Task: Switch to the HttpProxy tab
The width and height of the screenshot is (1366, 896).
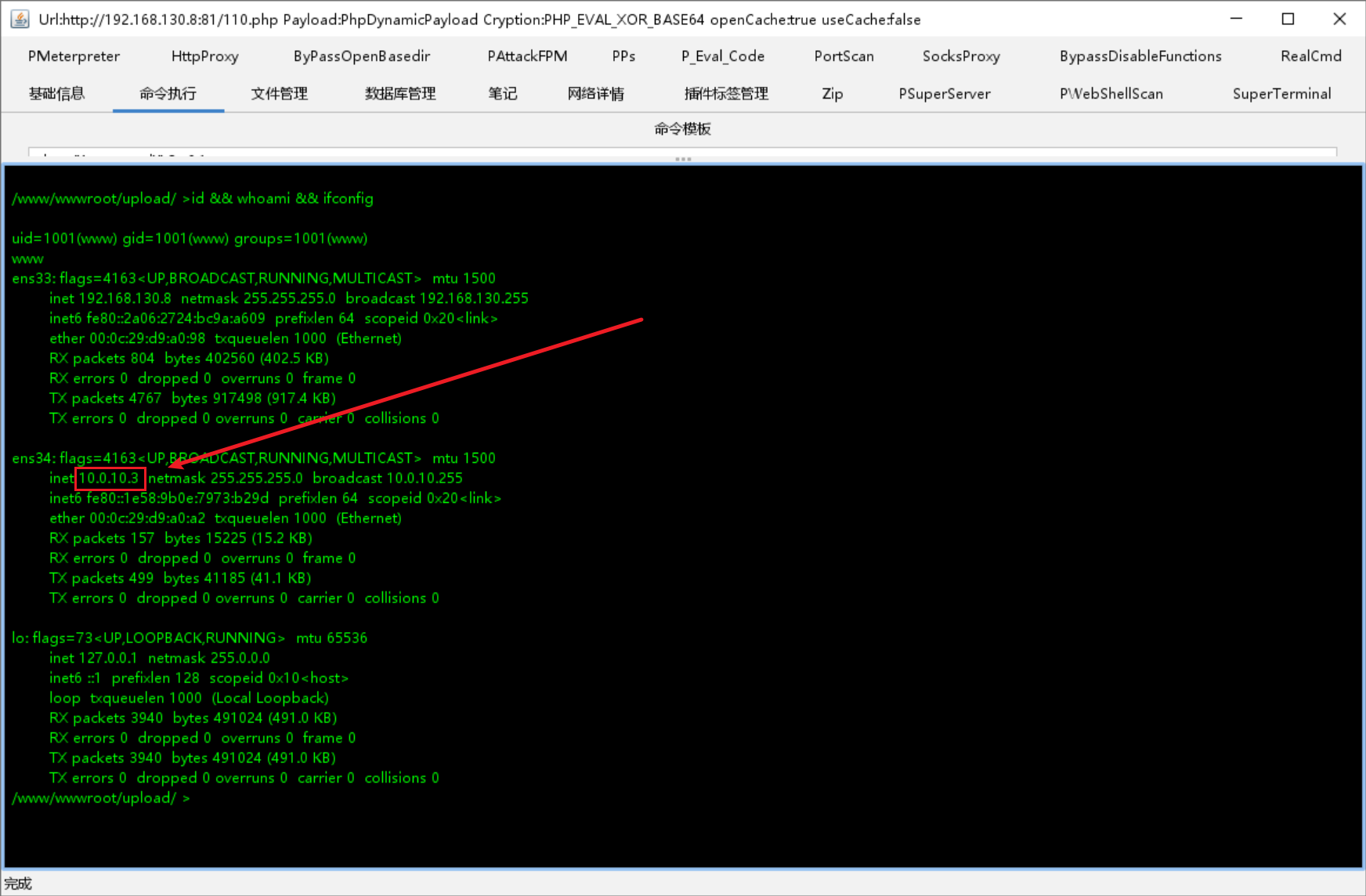Action: point(204,56)
